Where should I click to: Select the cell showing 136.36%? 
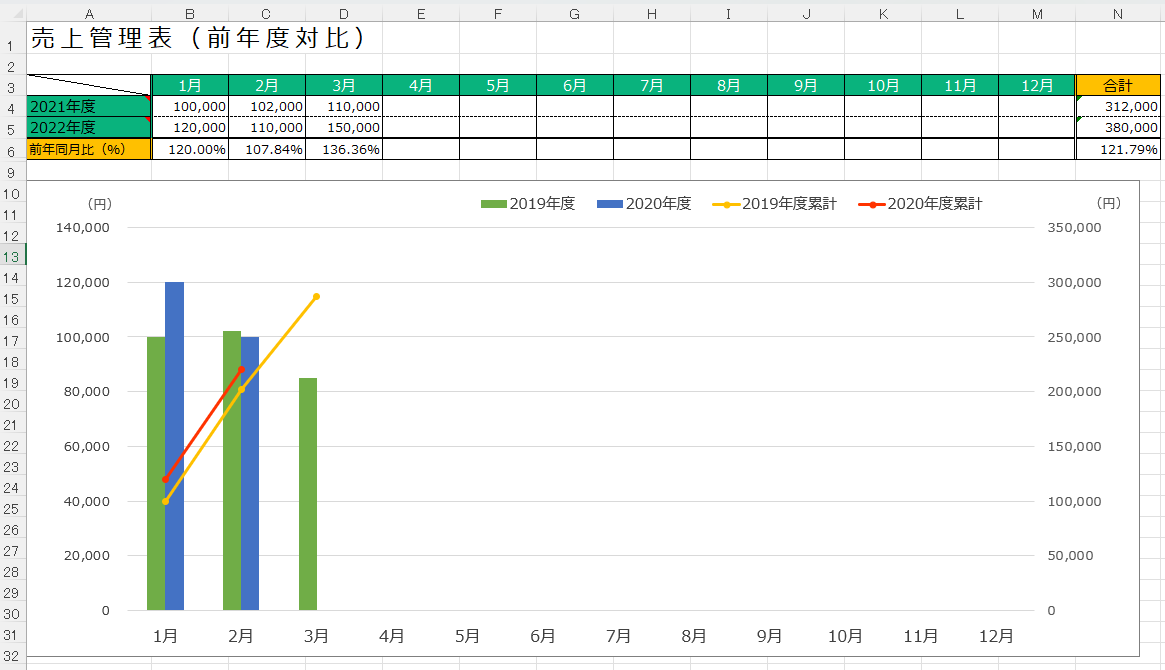[343, 149]
